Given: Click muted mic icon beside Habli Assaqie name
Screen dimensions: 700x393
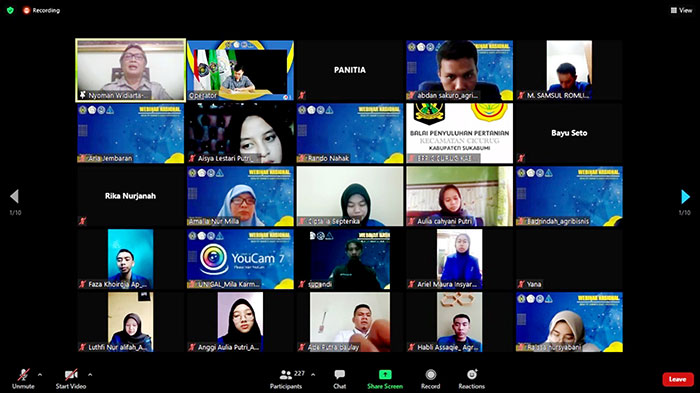Looking at the screenshot, I should (x=411, y=347).
